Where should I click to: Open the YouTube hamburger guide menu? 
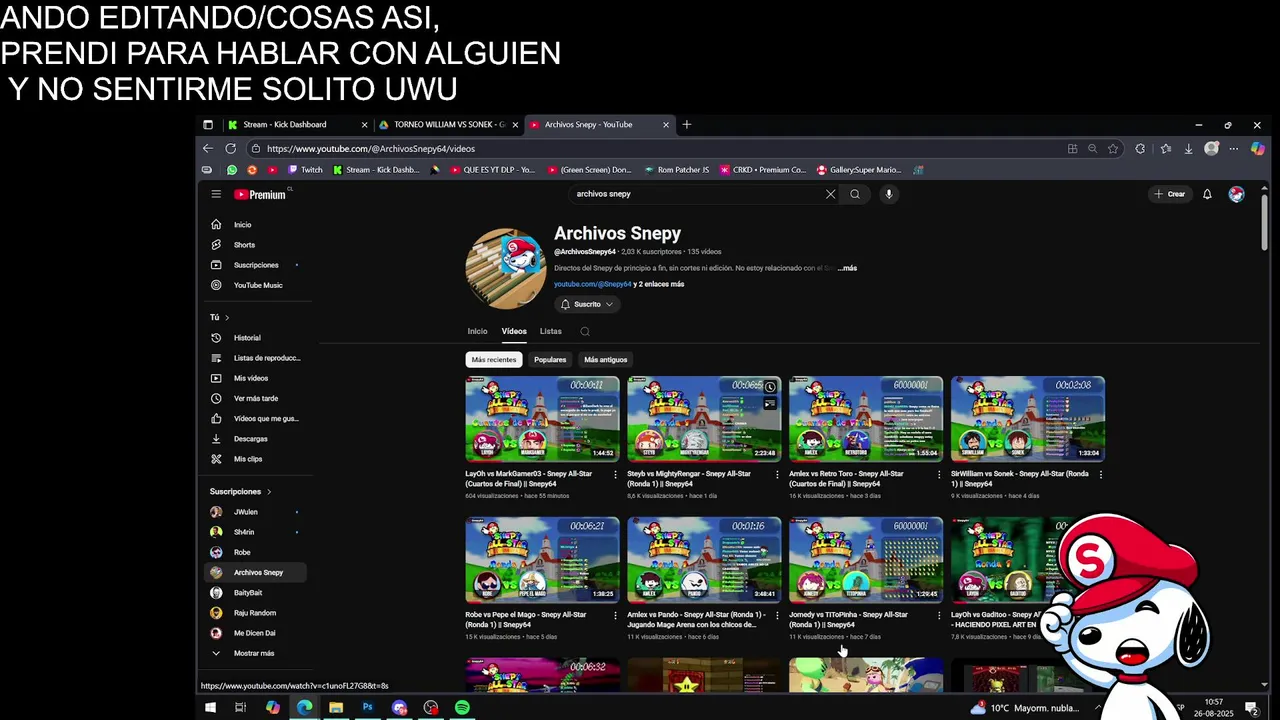216,194
